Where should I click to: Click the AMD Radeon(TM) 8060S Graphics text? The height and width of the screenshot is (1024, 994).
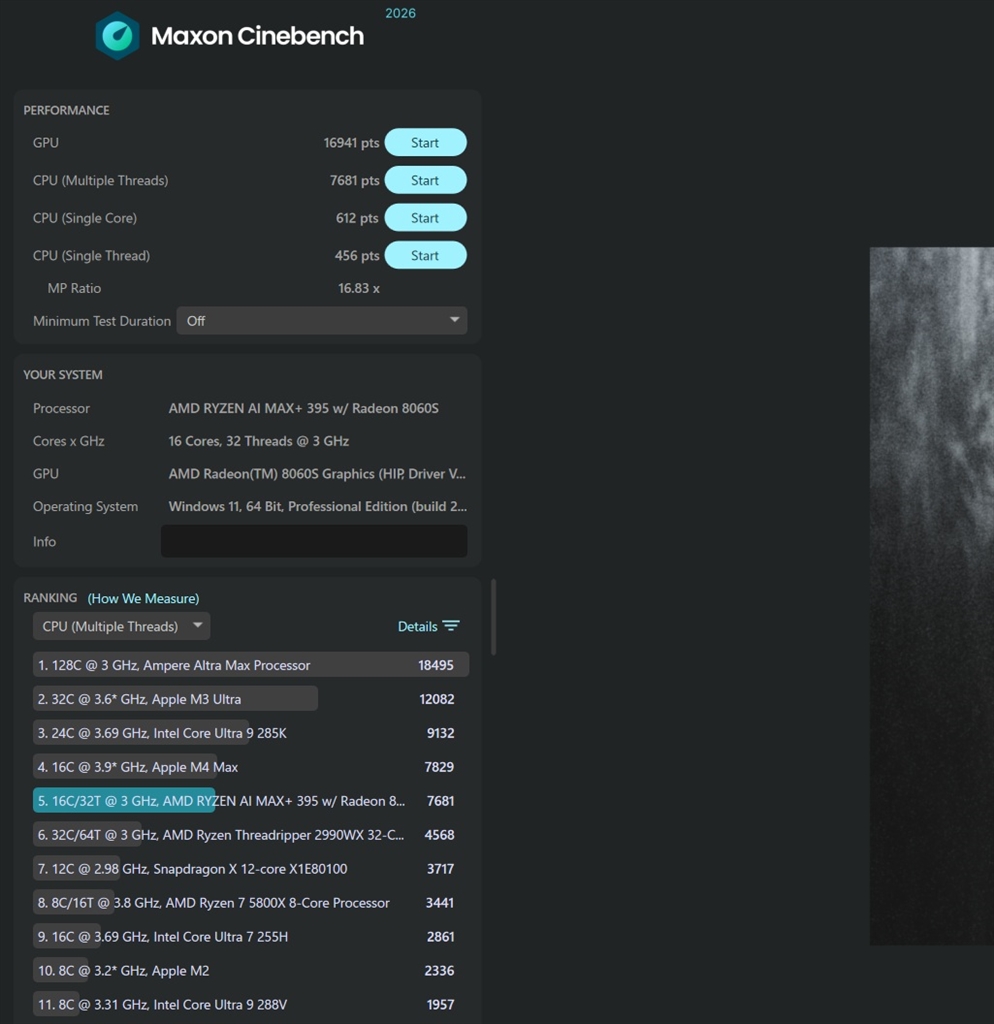(317, 473)
